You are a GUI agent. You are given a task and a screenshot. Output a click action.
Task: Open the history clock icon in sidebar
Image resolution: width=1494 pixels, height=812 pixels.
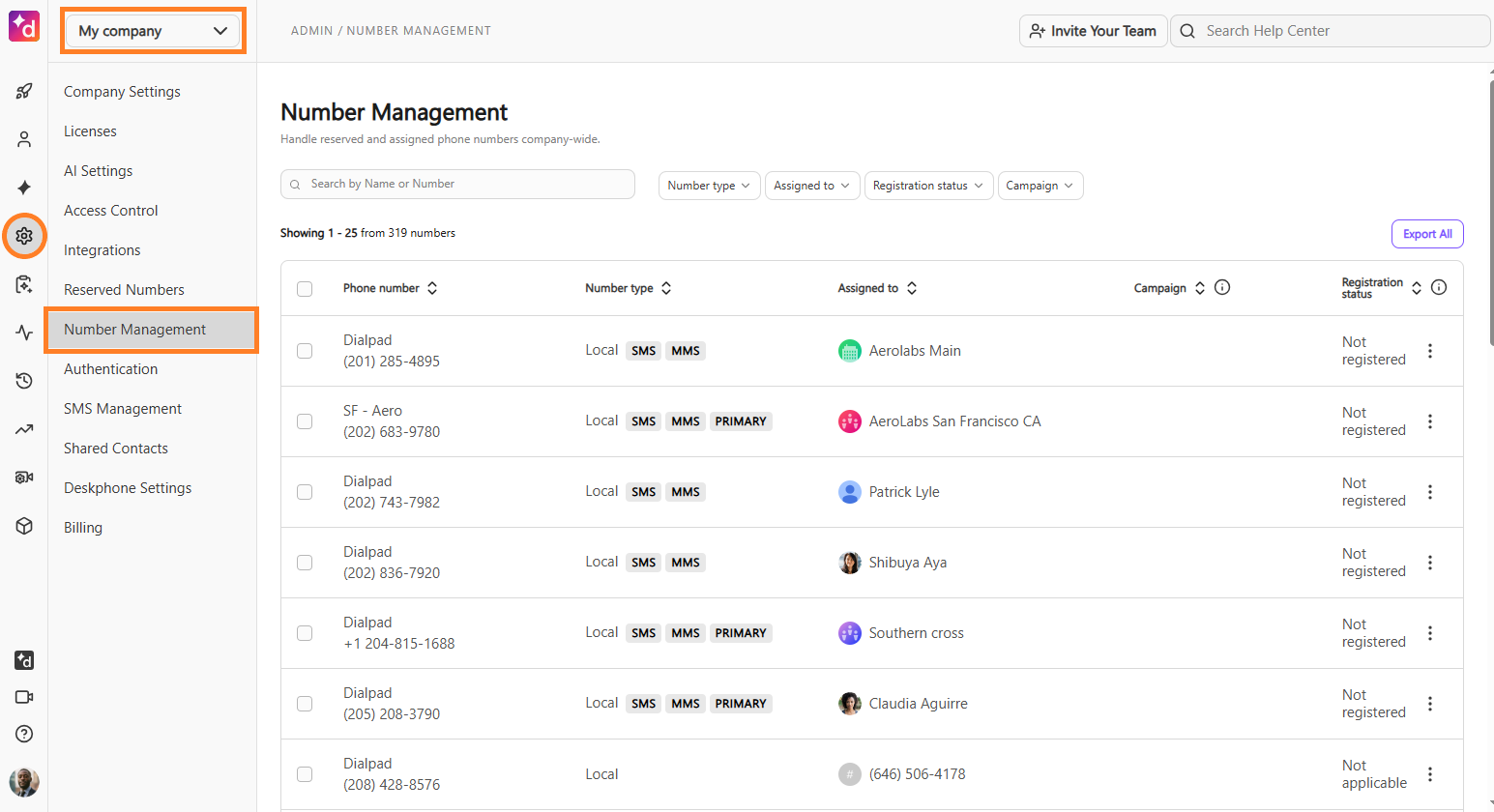tap(24, 381)
